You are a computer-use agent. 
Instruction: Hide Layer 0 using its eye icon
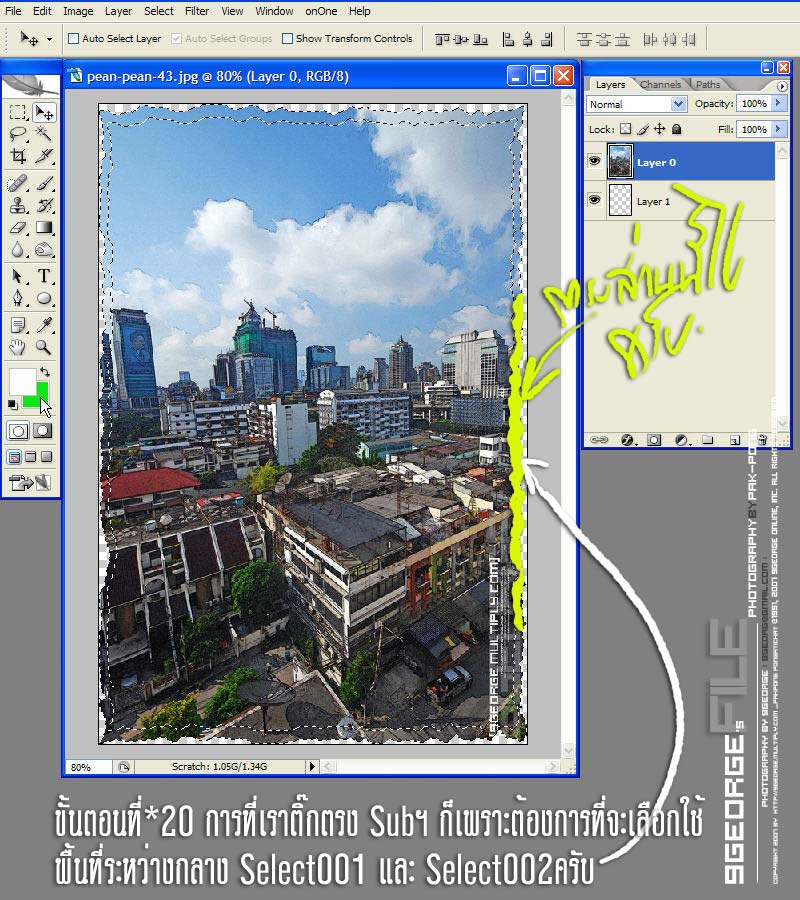(x=595, y=161)
